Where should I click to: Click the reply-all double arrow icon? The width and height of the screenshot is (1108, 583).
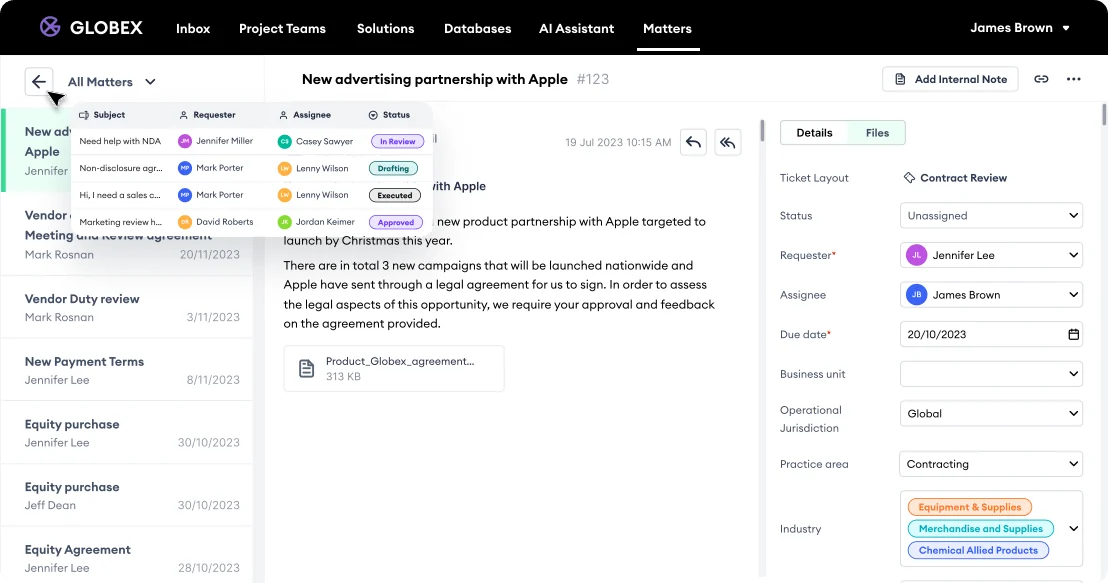pyautogui.click(x=728, y=142)
